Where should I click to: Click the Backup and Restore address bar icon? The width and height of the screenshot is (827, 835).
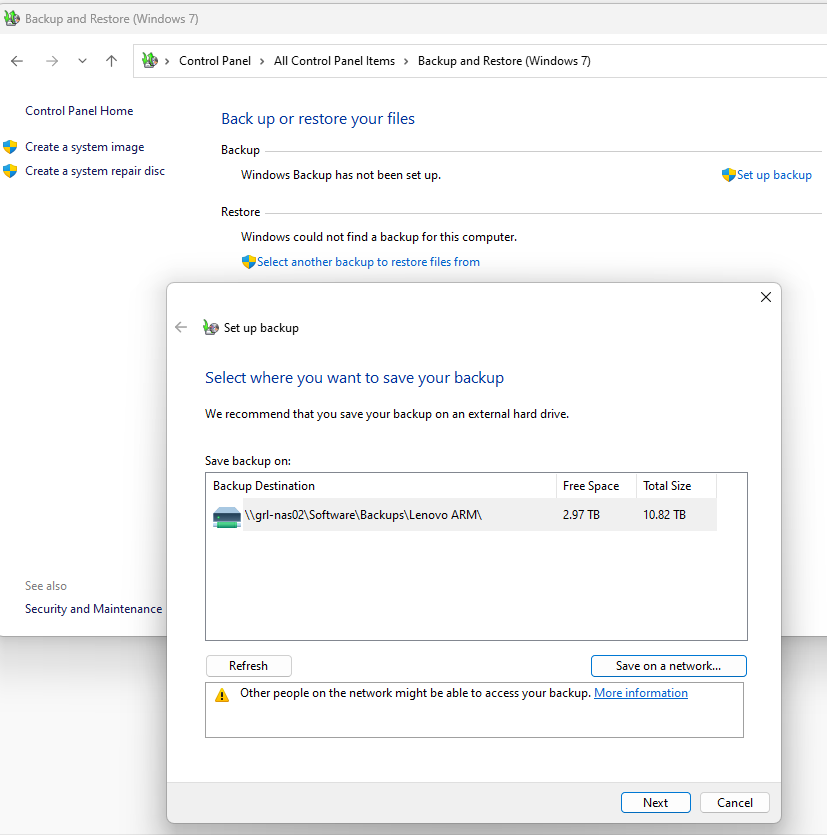coord(150,61)
